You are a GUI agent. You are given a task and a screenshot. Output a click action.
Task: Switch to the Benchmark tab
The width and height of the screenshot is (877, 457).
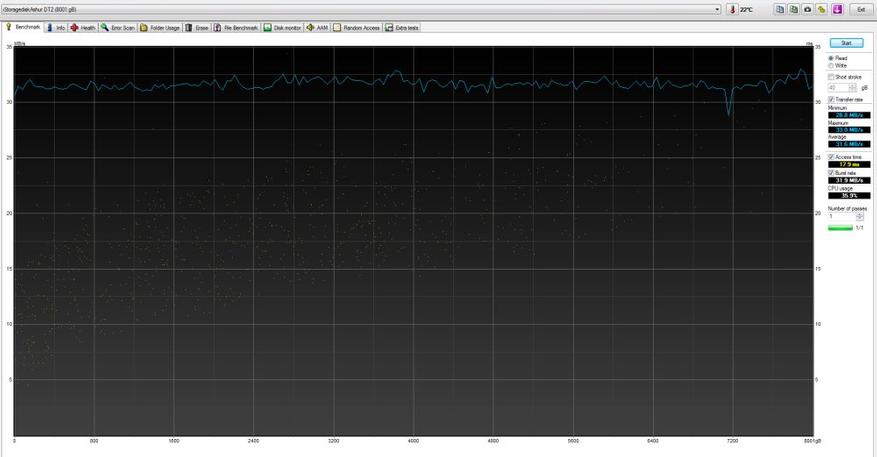(x=23, y=27)
